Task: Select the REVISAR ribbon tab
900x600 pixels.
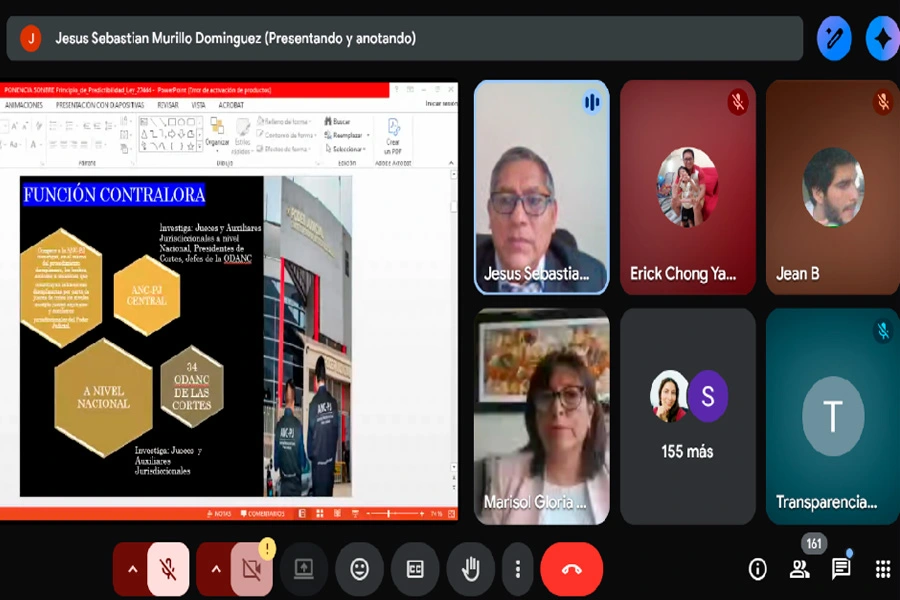Action: [167, 104]
